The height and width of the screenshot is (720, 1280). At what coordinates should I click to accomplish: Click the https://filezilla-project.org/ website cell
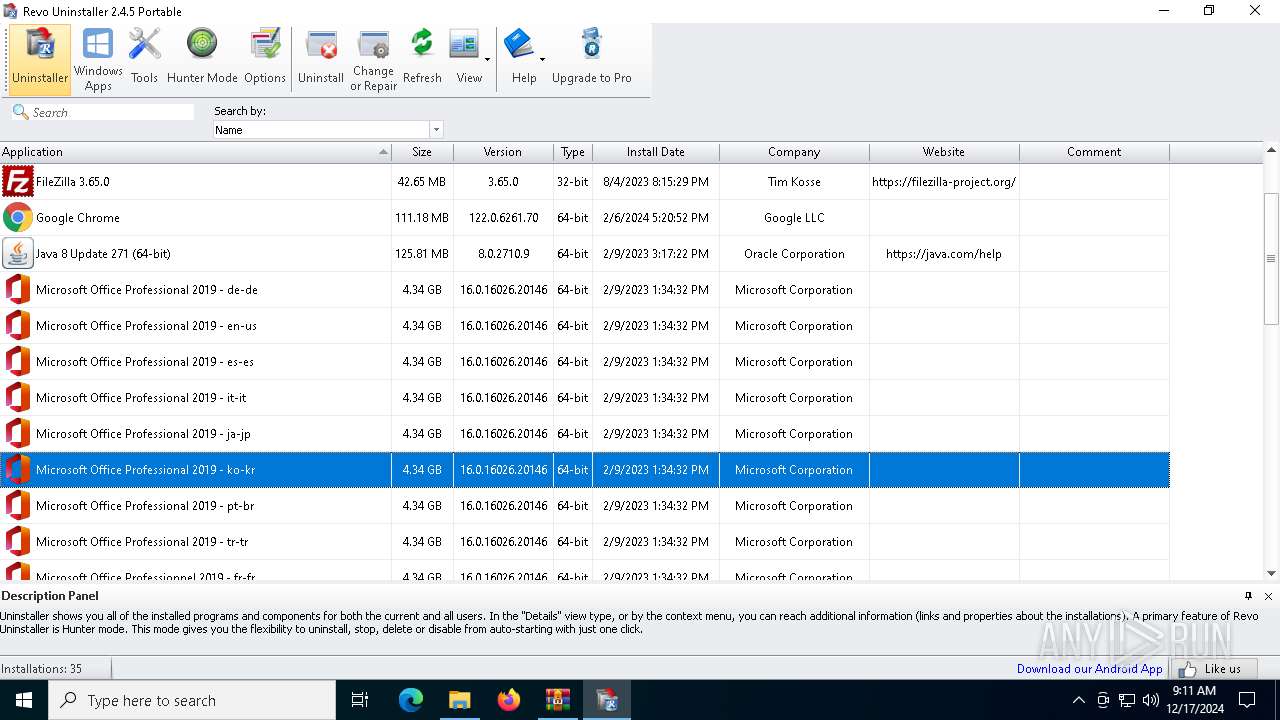pos(944,182)
